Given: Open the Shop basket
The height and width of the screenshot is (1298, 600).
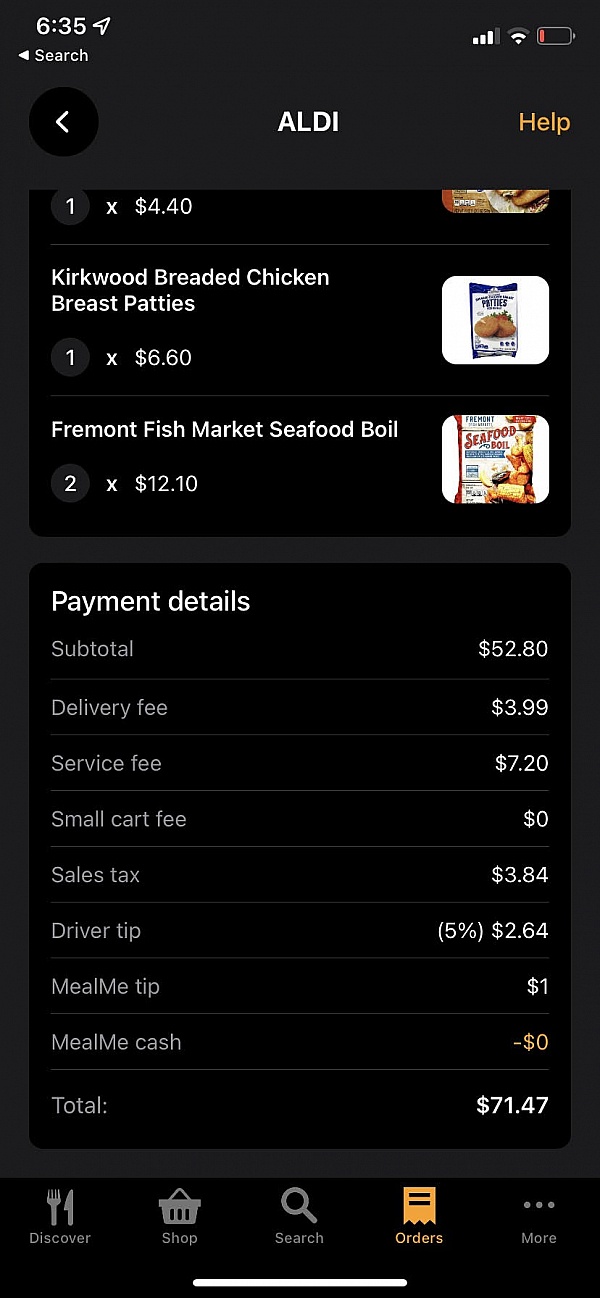Looking at the screenshot, I should click(x=179, y=1215).
